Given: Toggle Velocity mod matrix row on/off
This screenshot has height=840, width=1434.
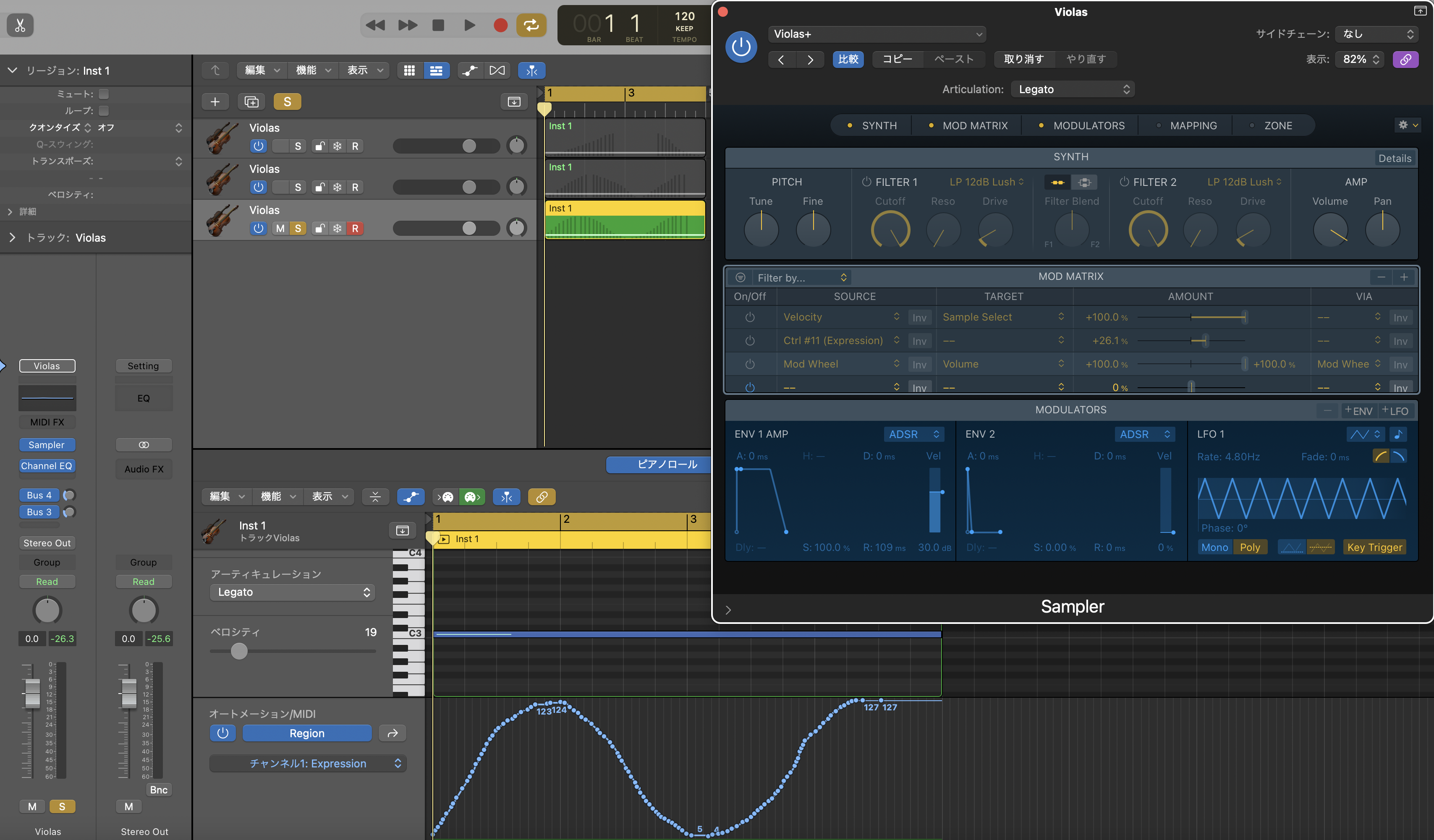Looking at the screenshot, I should coord(749,317).
